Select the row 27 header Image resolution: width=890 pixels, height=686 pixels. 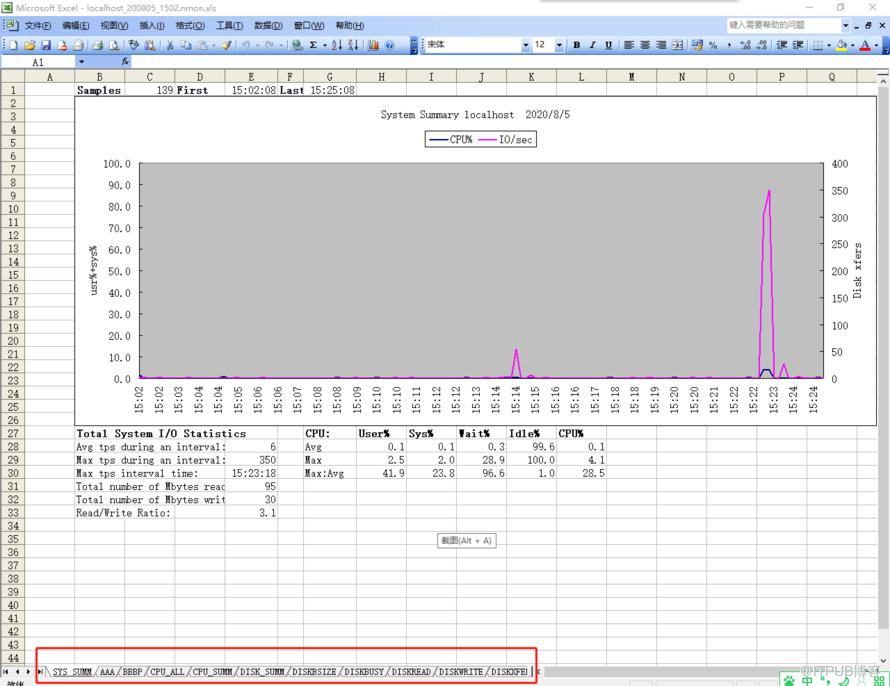tap(12, 434)
